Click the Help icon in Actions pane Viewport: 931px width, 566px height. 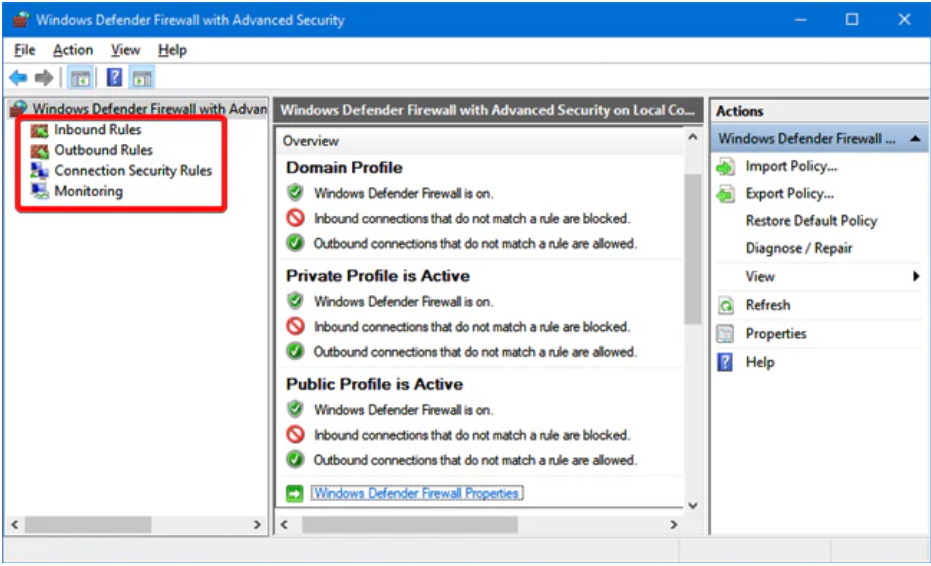tap(725, 362)
